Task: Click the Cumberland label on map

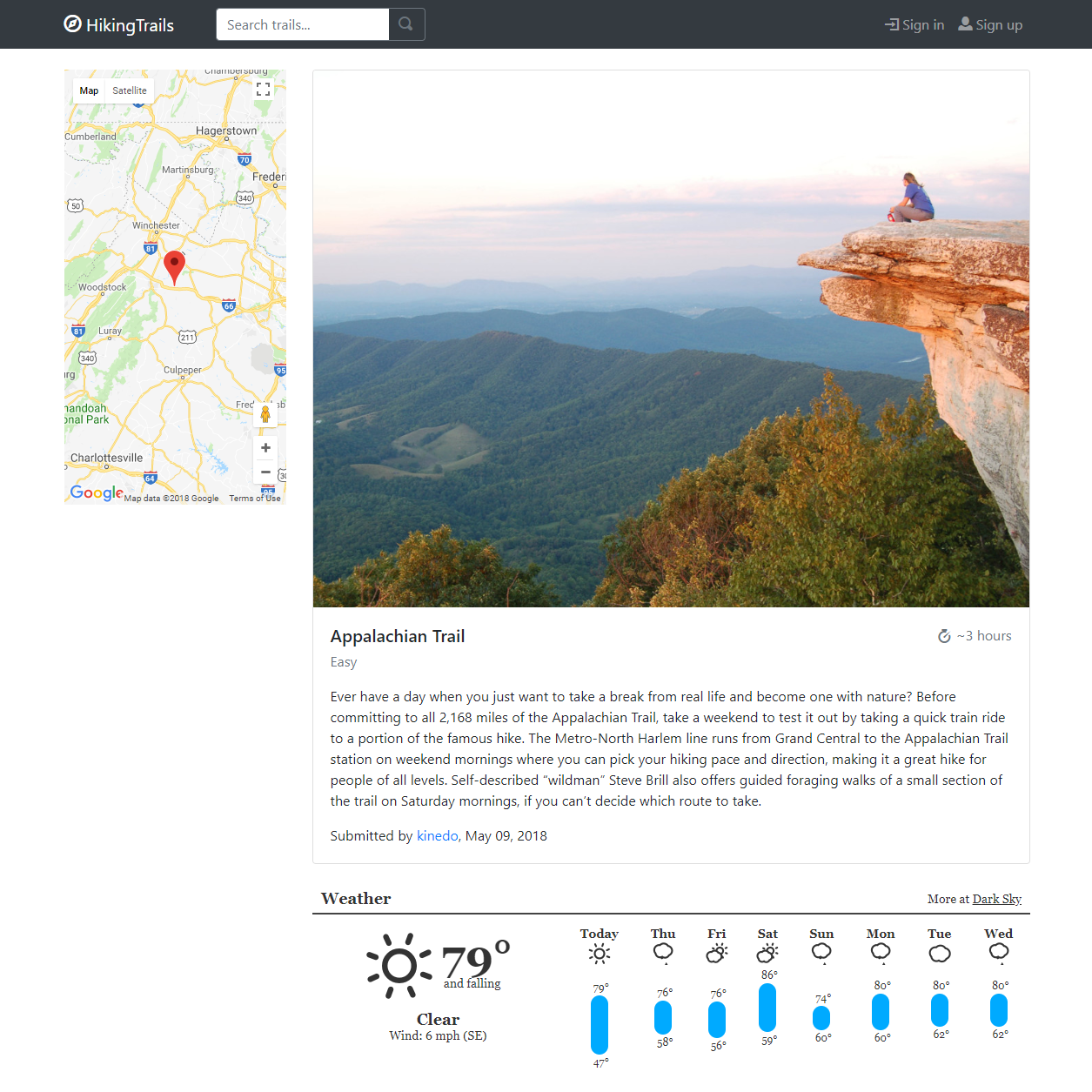Action: point(90,137)
